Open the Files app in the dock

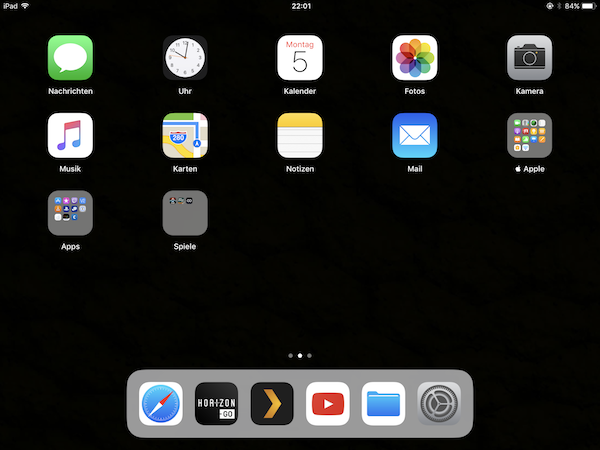click(x=383, y=404)
